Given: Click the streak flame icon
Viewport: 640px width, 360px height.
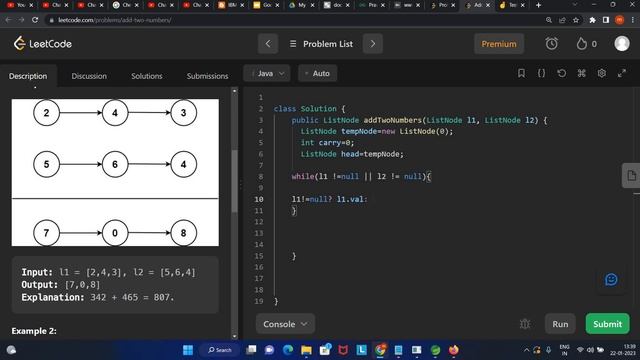Looking at the screenshot, I should 581,44.
